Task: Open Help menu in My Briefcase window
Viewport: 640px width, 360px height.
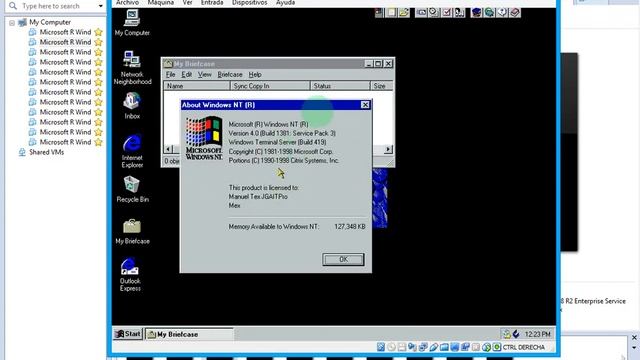Action: [255, 75]
